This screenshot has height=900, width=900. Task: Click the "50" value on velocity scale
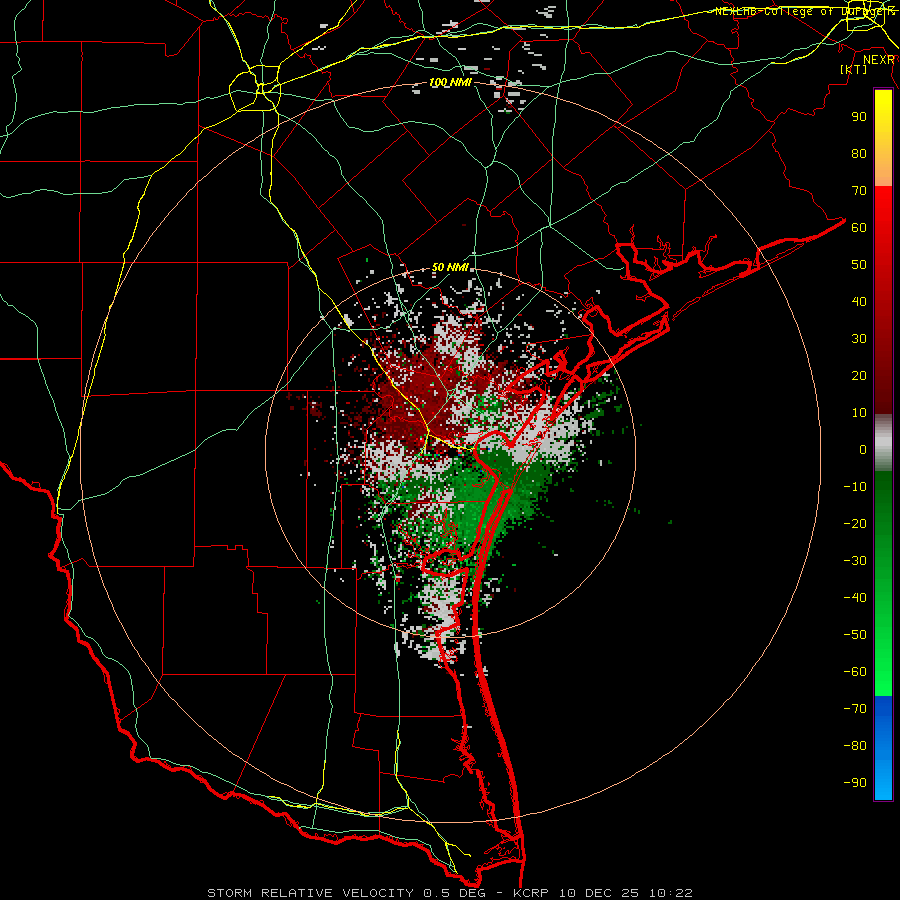click(859, 265)
